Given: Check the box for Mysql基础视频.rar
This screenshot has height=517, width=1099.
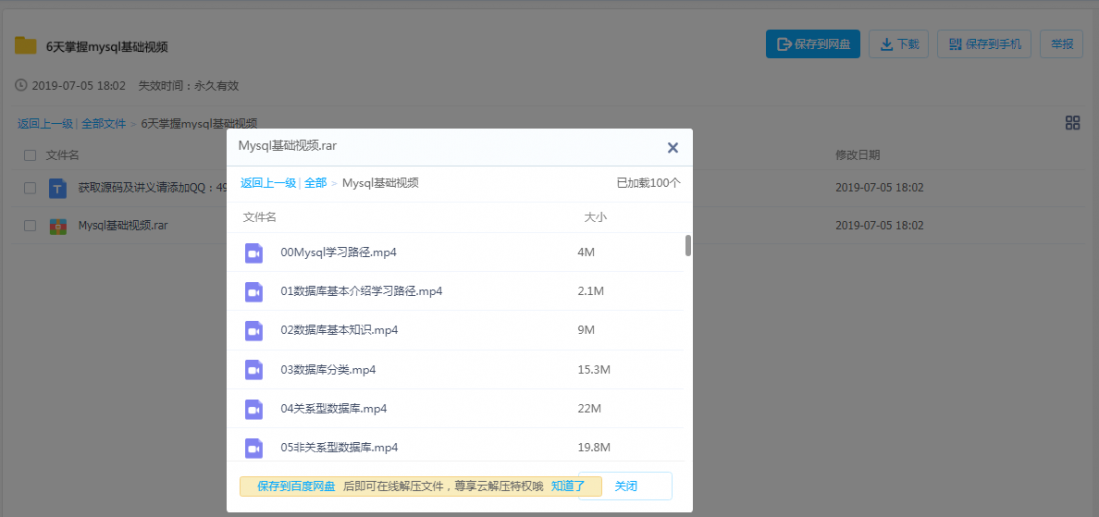Looking at the screenshot, I should (30, 226).
